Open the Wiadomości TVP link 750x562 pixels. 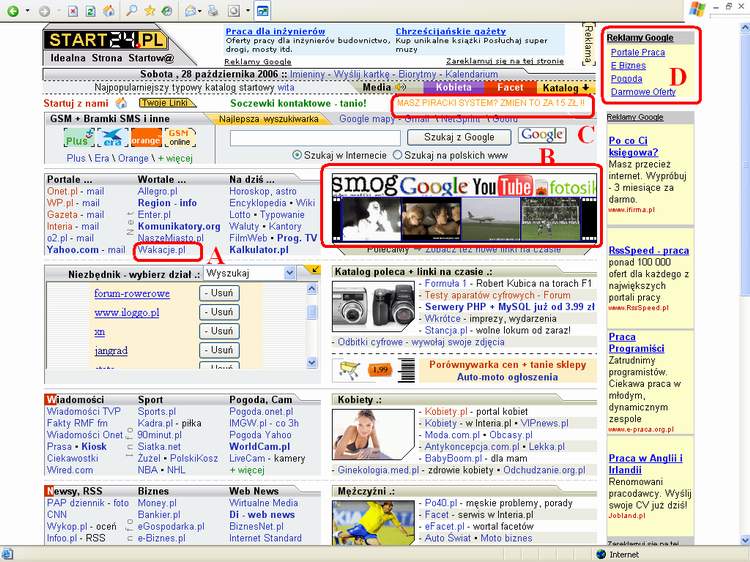pos(84,411)
